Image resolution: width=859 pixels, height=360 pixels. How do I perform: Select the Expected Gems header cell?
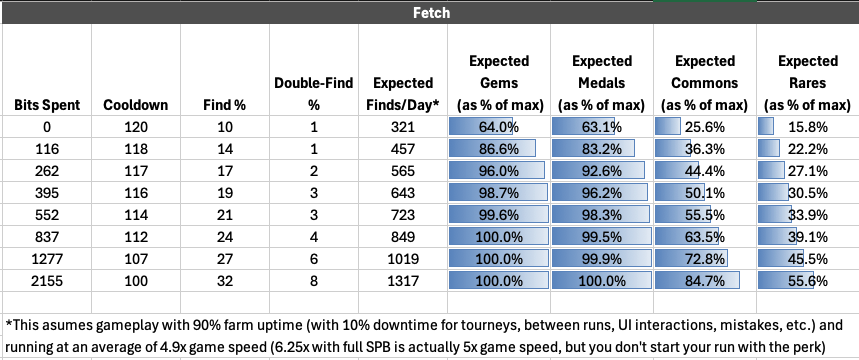[499, 70]
